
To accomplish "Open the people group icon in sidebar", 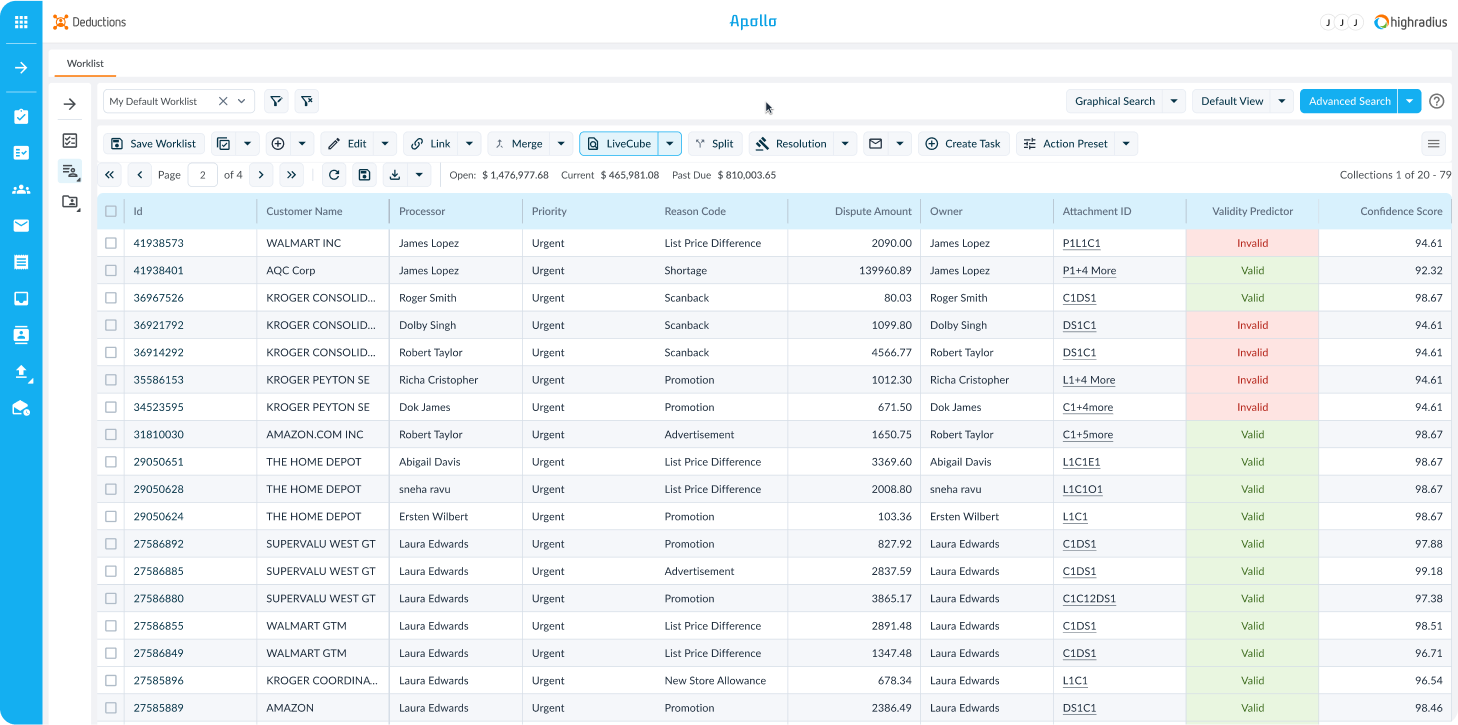I will (21, 189).
